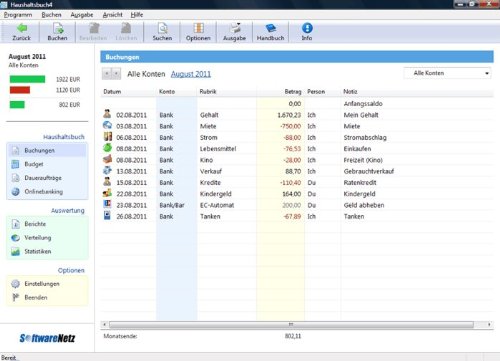The width and height of the screenshot is (500, 361).
Task: Click the August 2011 month link
Action: pos(191,74)
